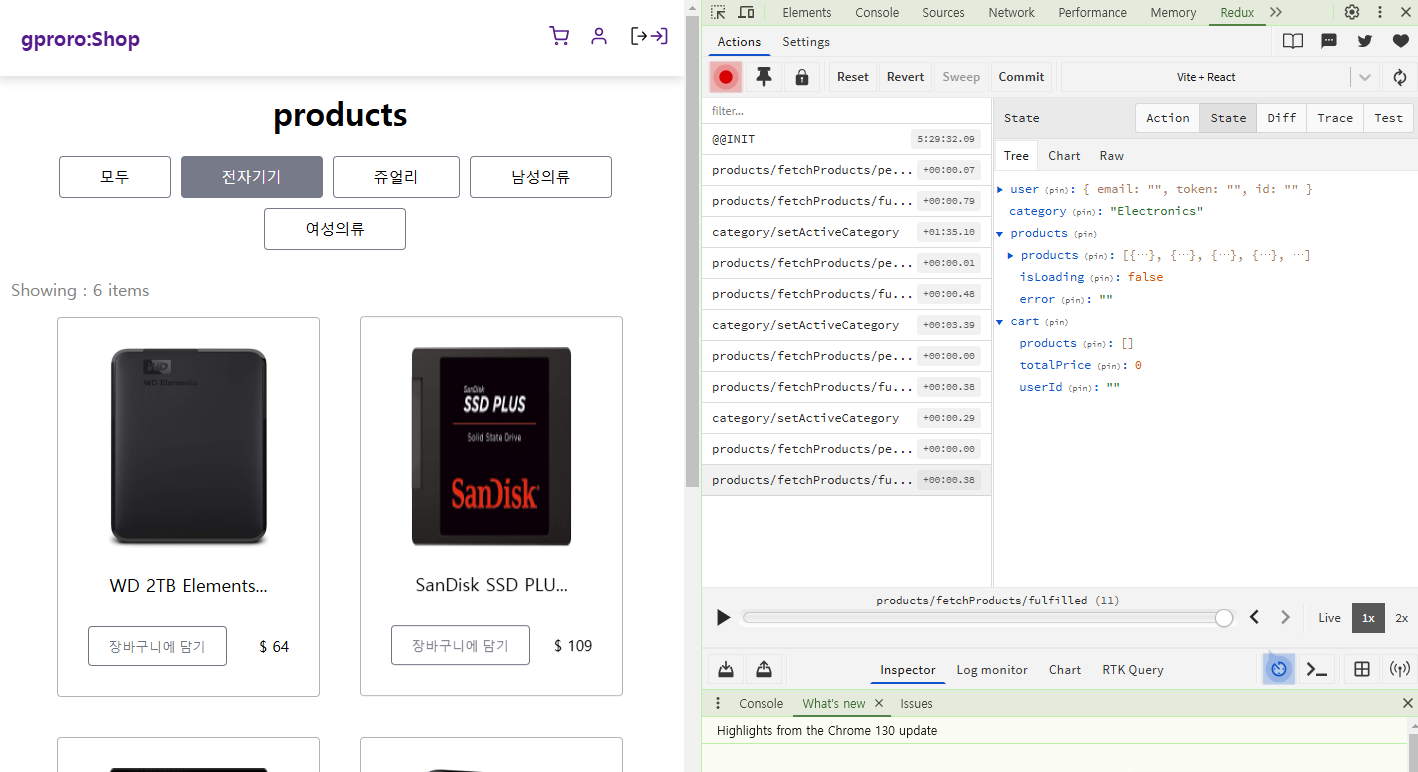
Task: Click the sync/refresh icon beside instance selector
Action: (x=1400, y=77)
